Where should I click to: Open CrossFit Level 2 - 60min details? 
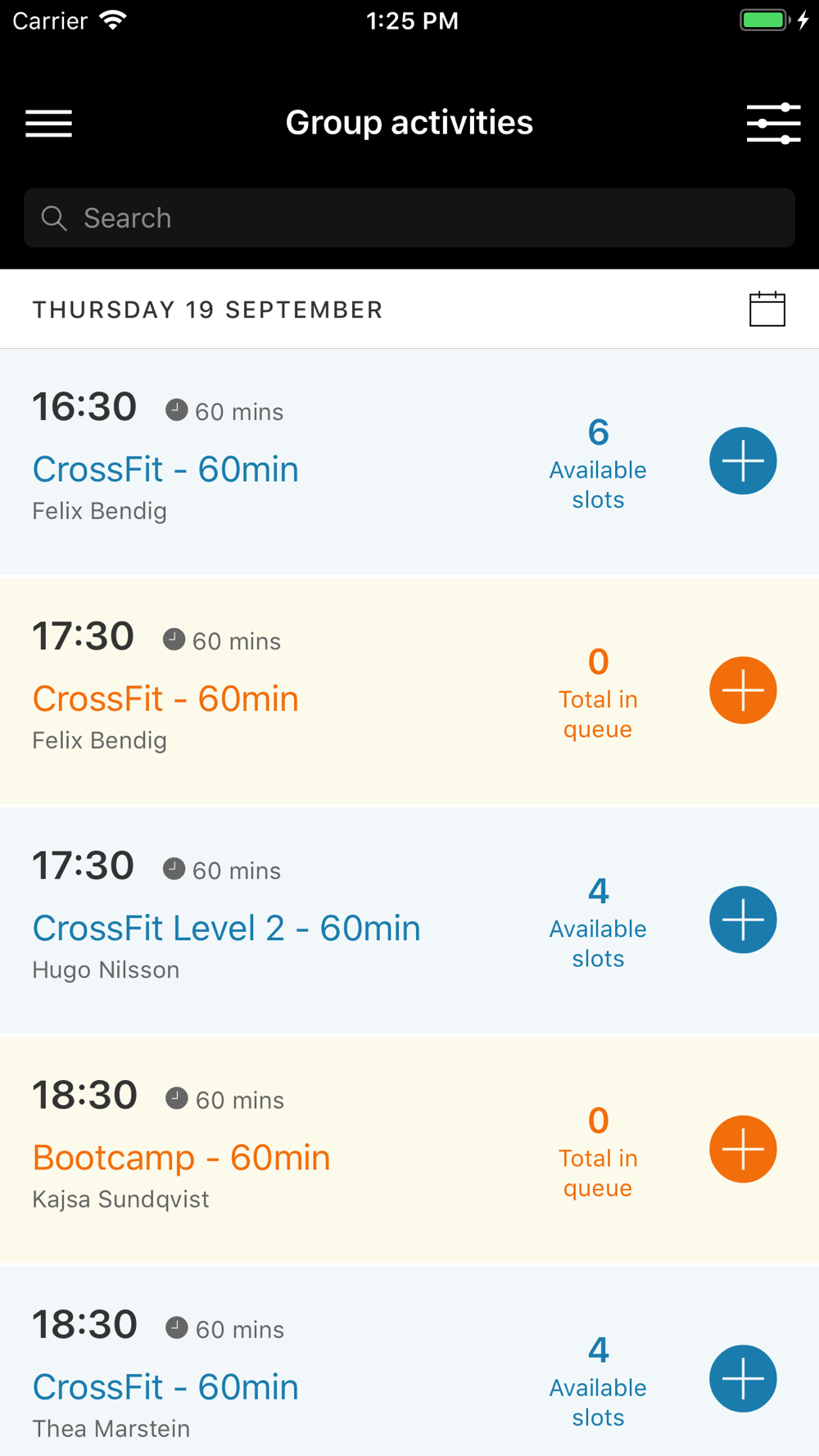[226, 928]
